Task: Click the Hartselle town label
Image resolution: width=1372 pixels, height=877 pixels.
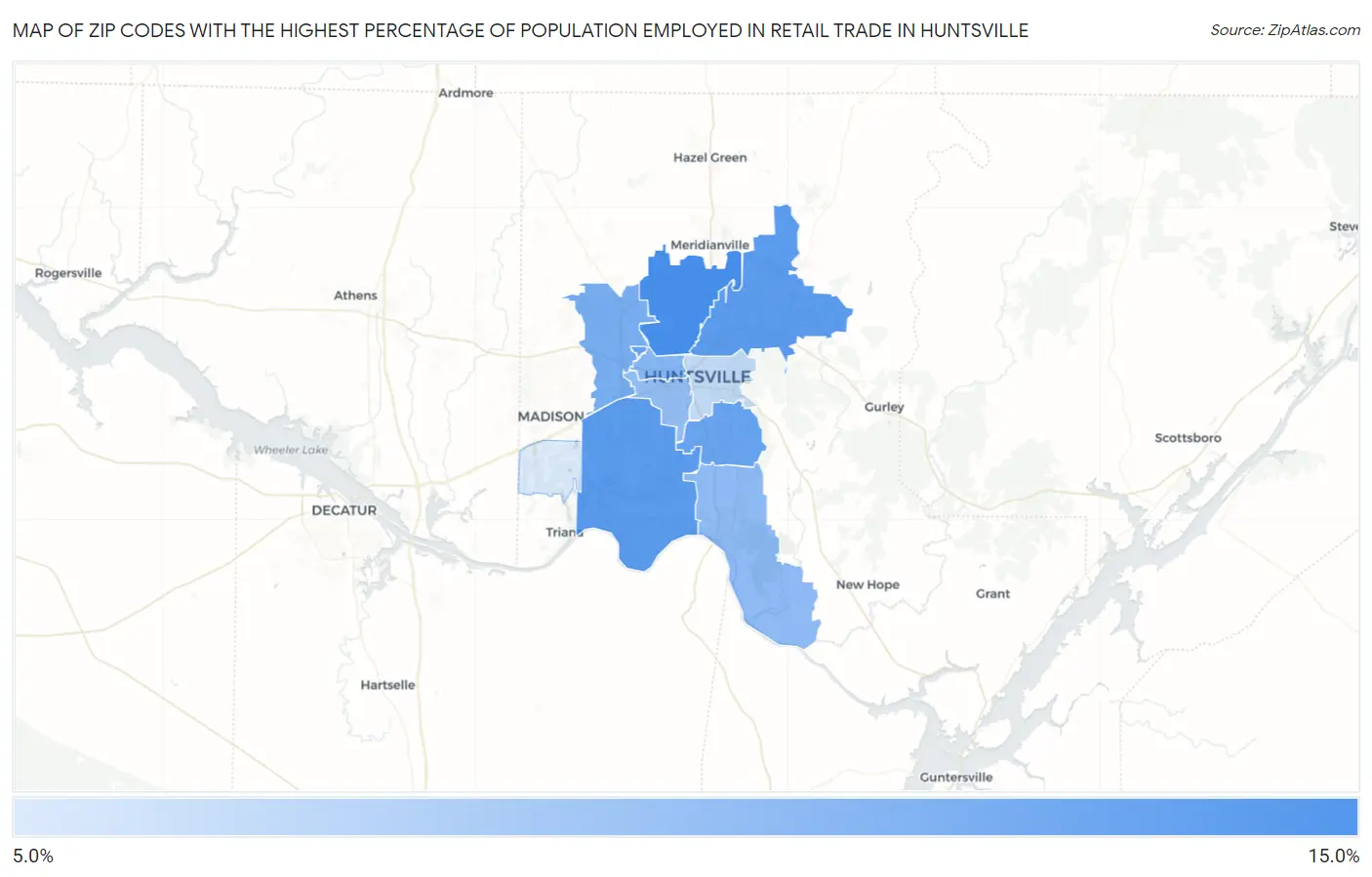Action: [387, 685]
